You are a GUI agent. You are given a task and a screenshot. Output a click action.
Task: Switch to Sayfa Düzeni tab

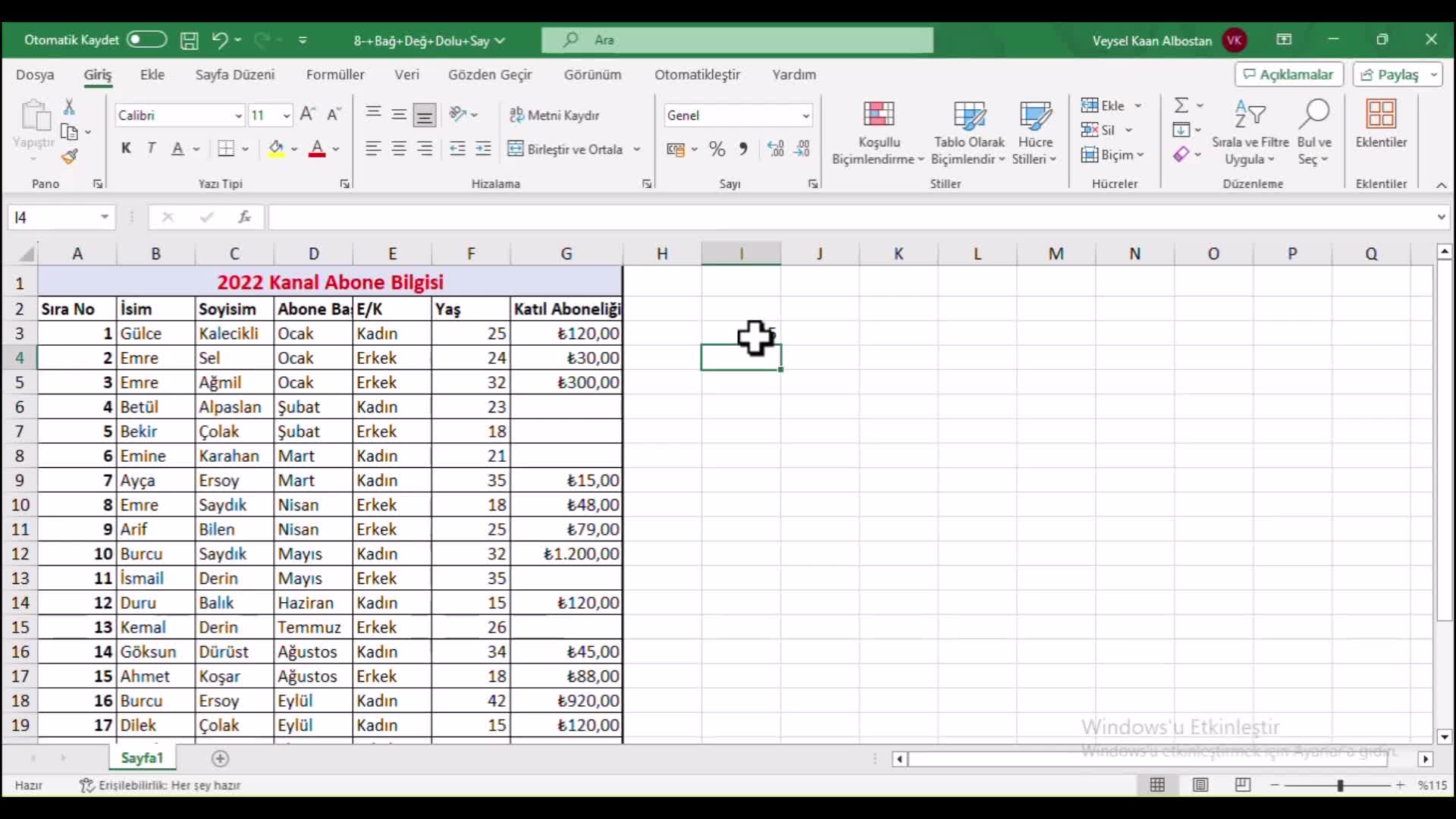[x=235, y=74]
